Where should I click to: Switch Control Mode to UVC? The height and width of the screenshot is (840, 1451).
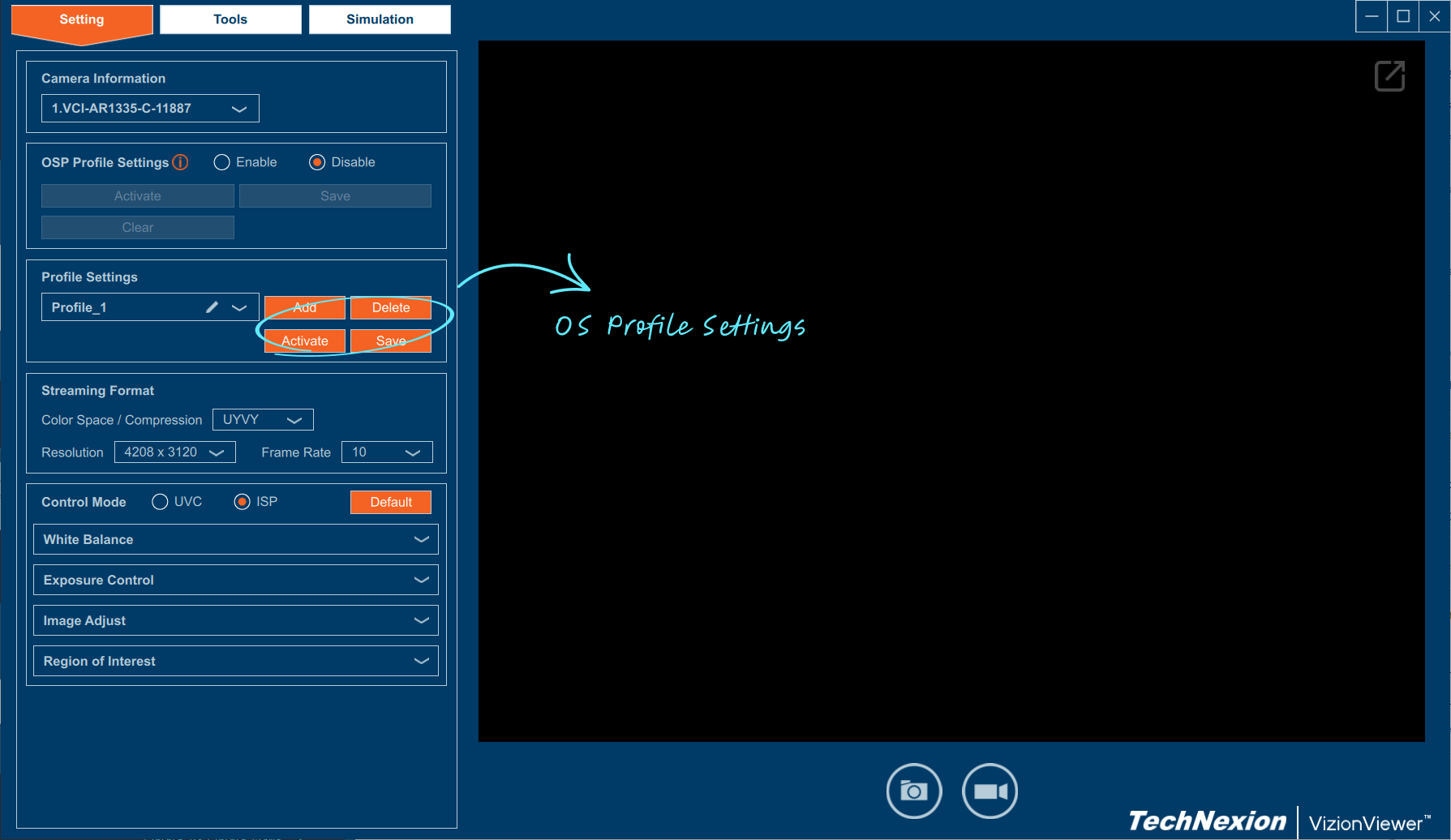(160, 502)
